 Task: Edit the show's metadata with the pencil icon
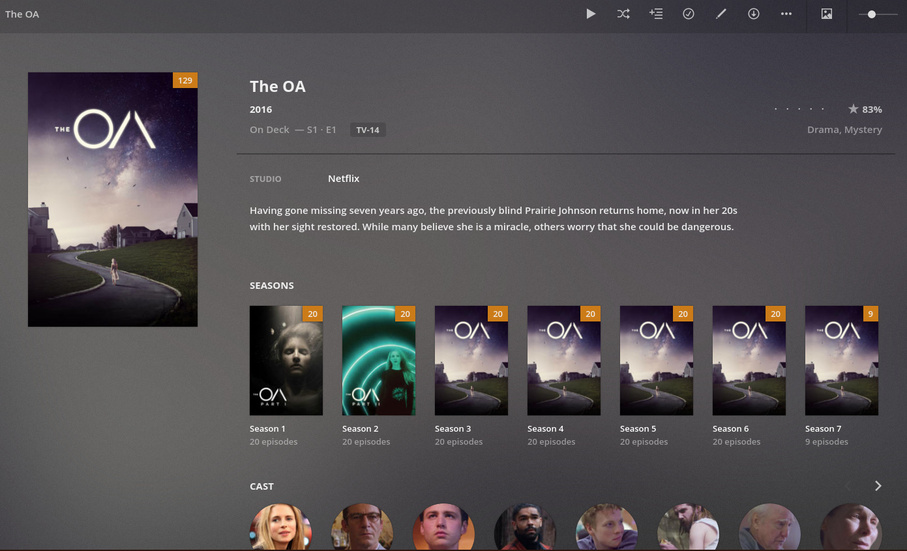721,14
